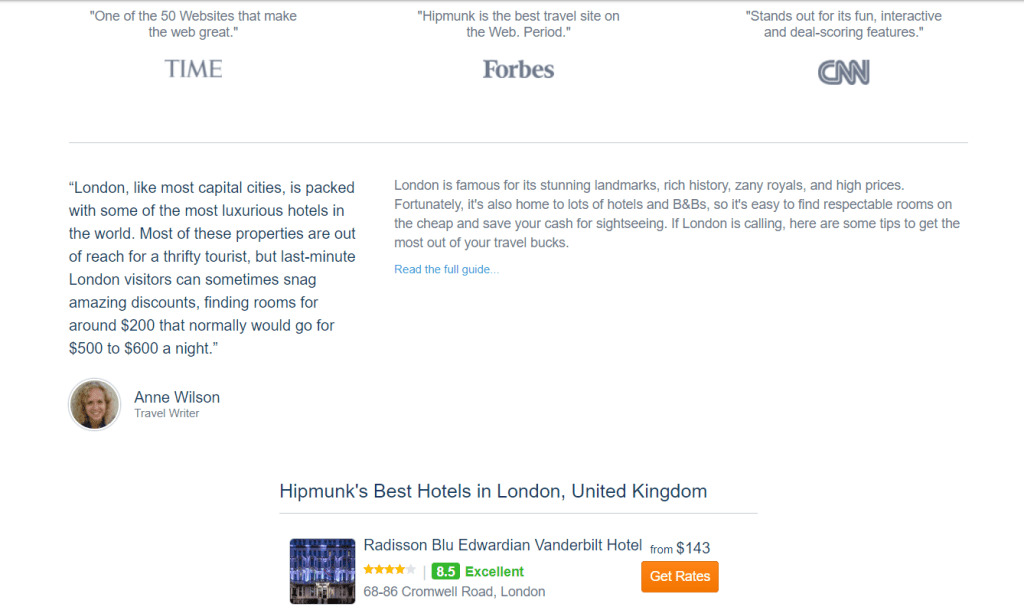Viewport: 1024px width, 607px height.
Task: Click the hotel star rating icons
Action: pyautogui.click(x=389, y=570)
